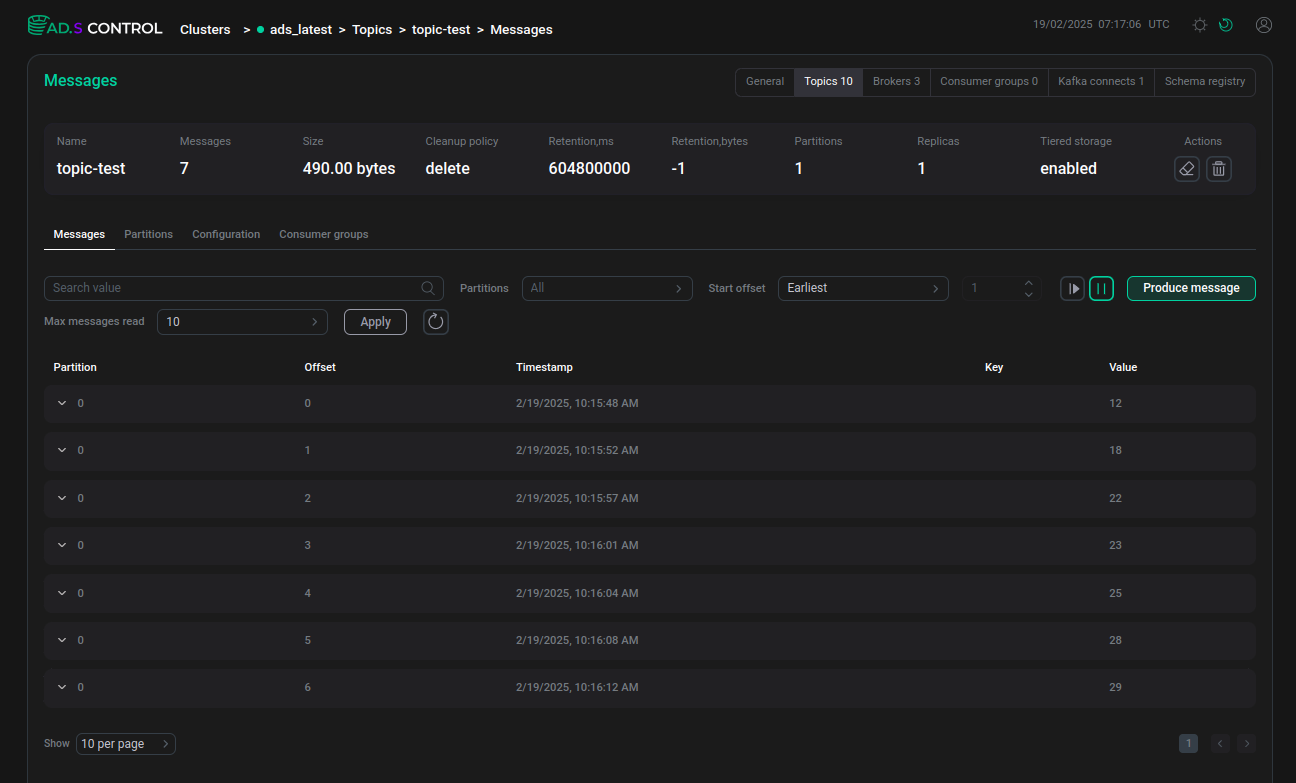Open the Consumer groups 0 tab
1296x783 pixels.
989,82
